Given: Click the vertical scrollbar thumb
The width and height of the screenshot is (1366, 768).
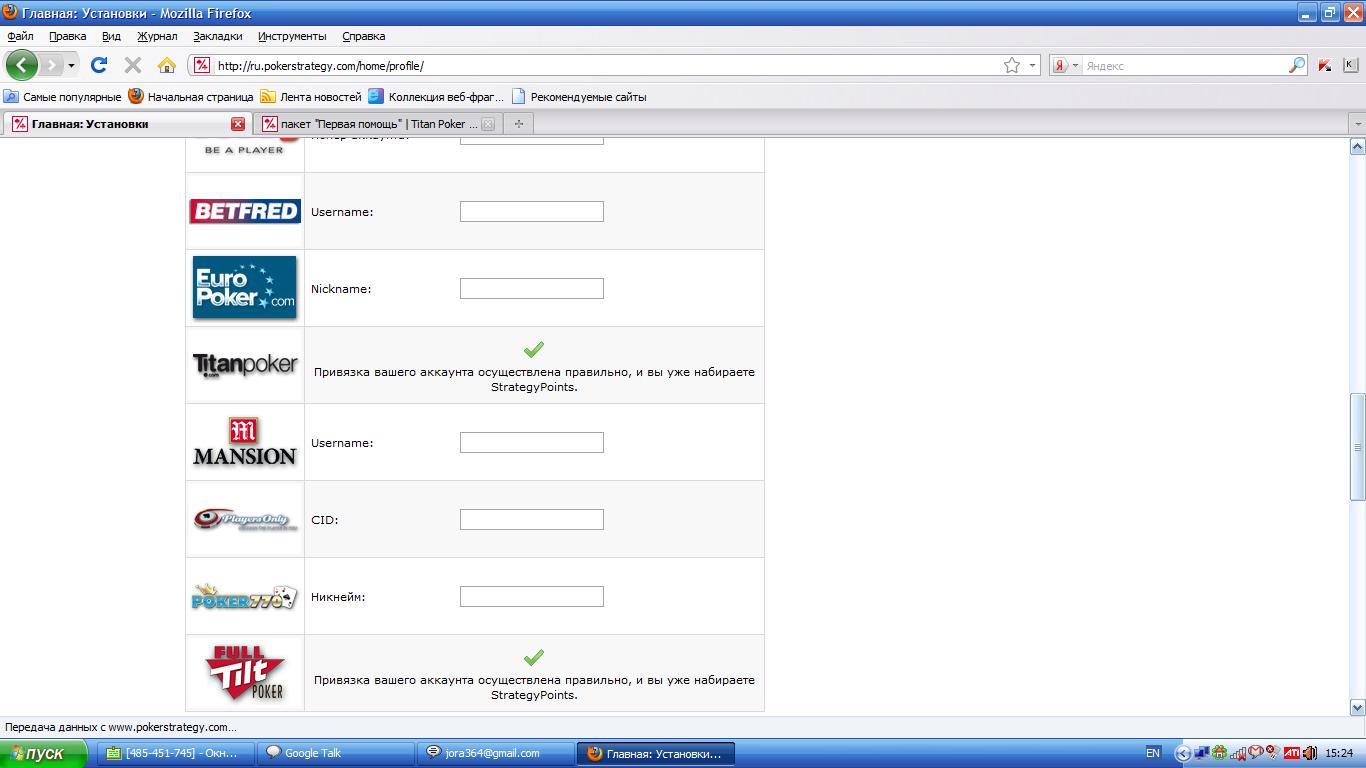Looking at the screenshot, I should click(x=1357, y=447).
